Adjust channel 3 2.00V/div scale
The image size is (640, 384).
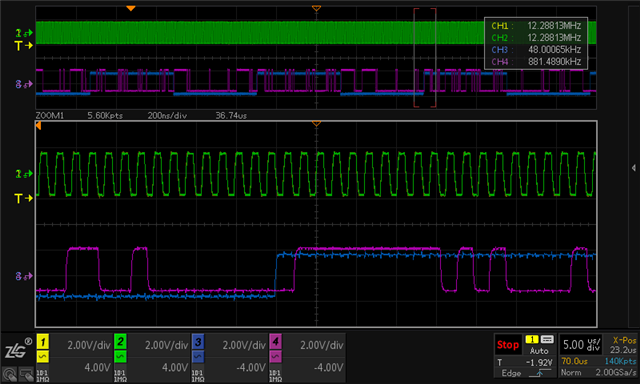244,345
